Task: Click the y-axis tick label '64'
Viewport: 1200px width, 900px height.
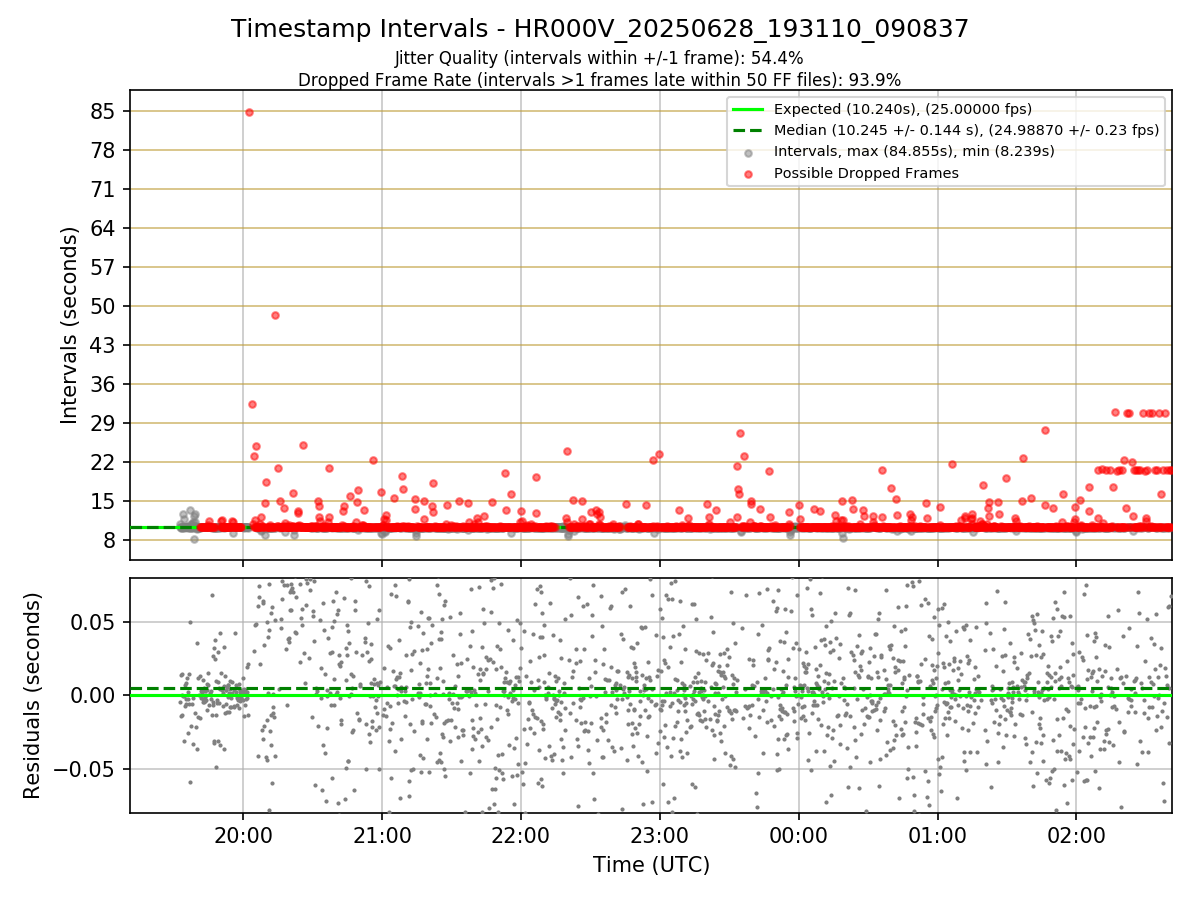Action: 105,228
